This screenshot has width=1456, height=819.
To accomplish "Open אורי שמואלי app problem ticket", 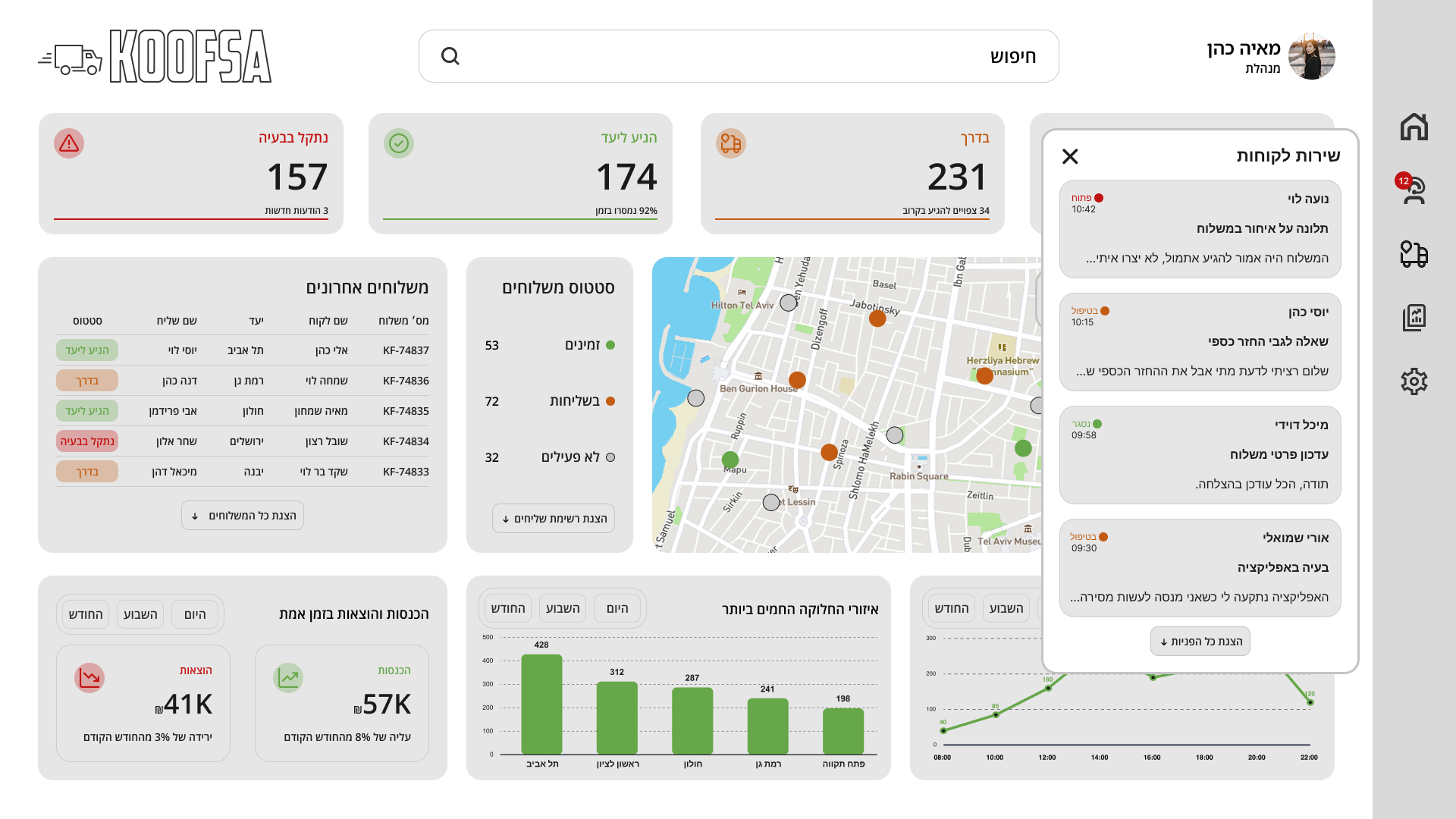I will (1200, 568).
